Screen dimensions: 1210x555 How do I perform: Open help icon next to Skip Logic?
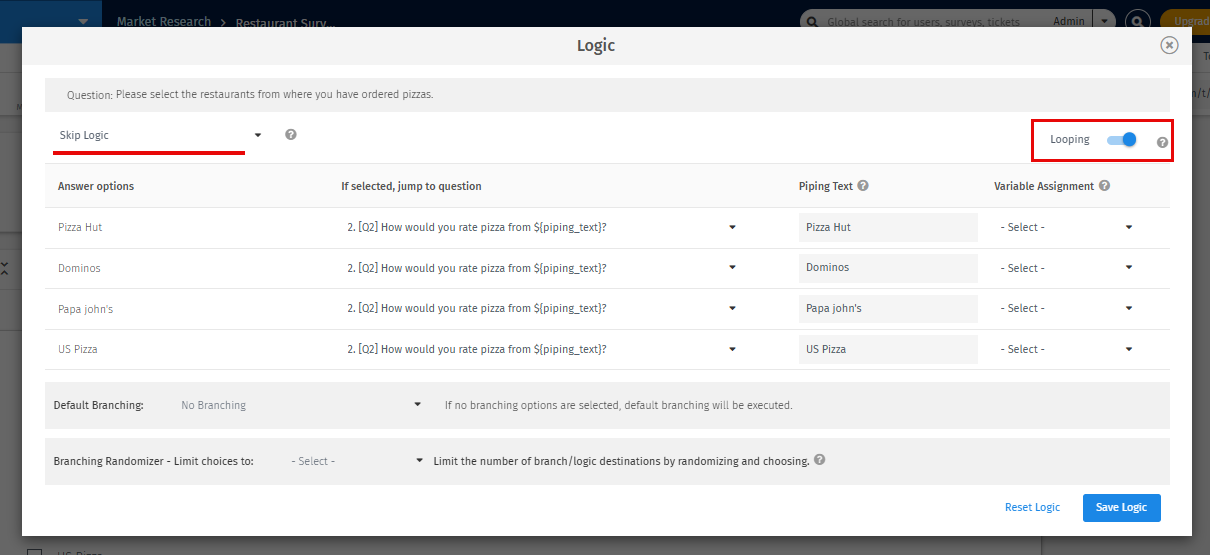coord(291,134)
